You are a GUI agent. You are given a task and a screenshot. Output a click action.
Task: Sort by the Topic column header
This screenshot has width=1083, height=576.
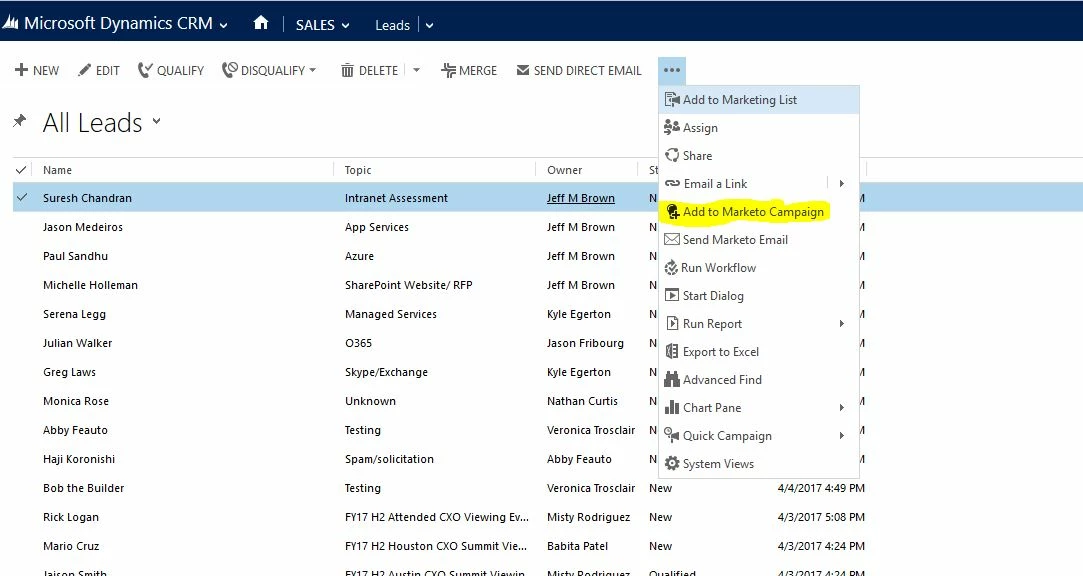pyautogui.click(x=358, y=170)
